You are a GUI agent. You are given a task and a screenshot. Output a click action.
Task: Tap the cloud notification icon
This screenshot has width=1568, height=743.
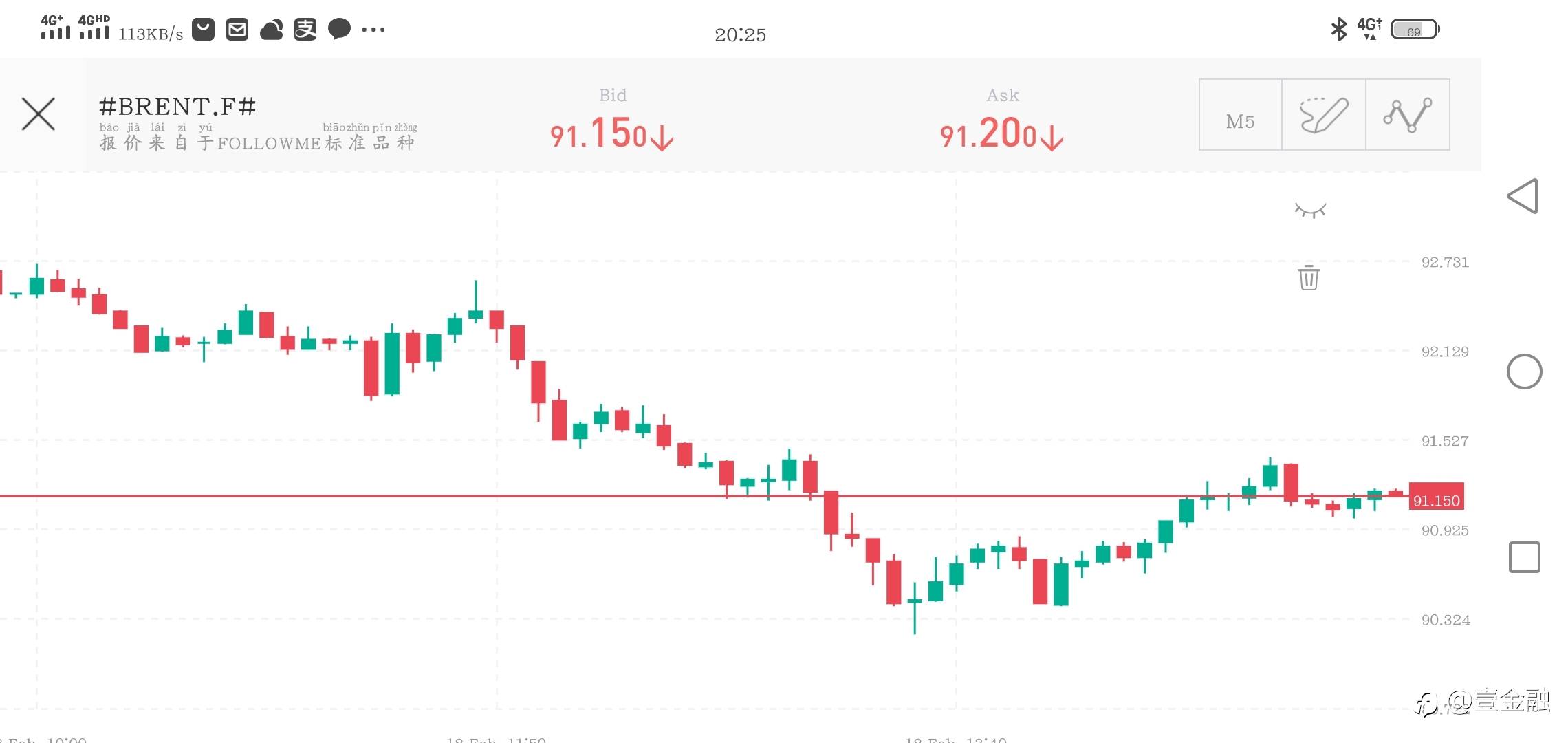[272, 30]
